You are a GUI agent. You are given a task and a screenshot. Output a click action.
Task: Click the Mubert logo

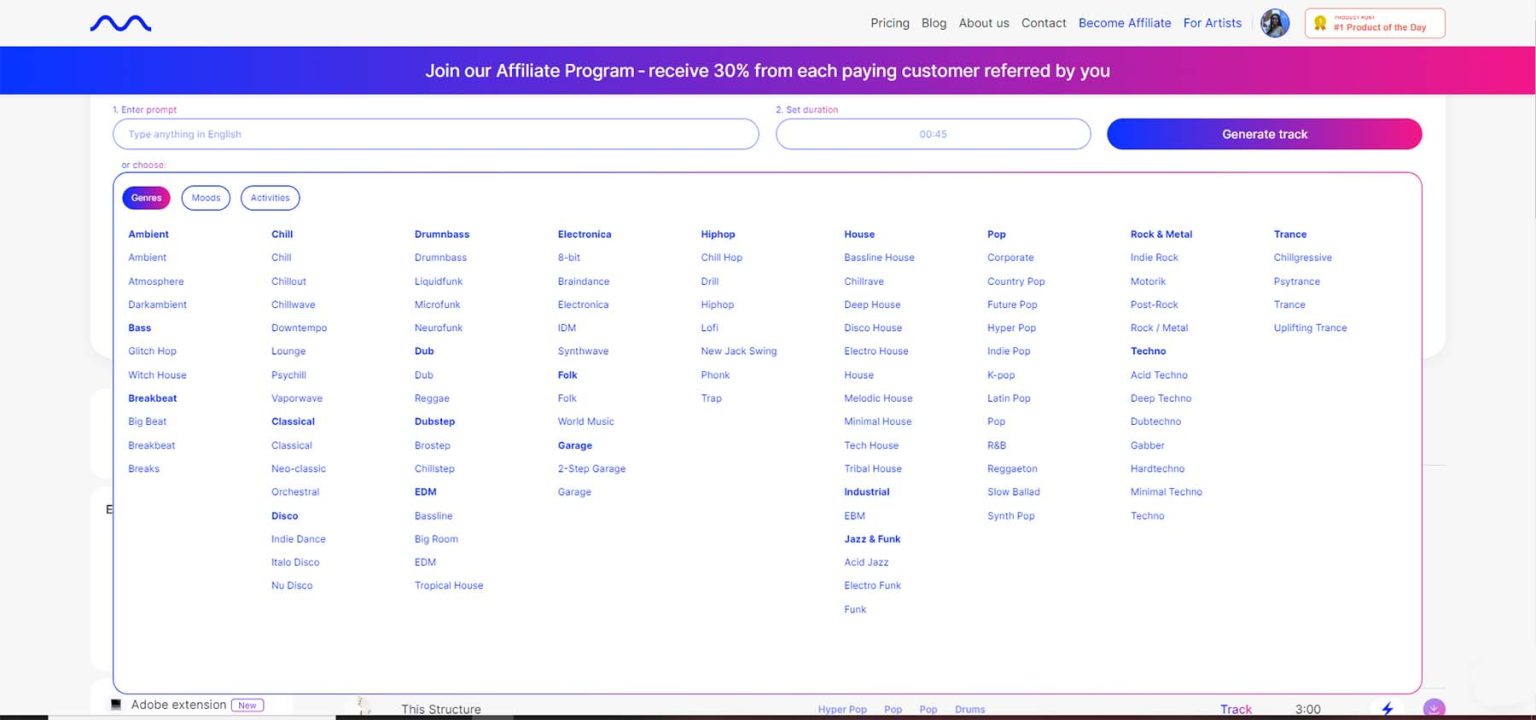[119, 22]
